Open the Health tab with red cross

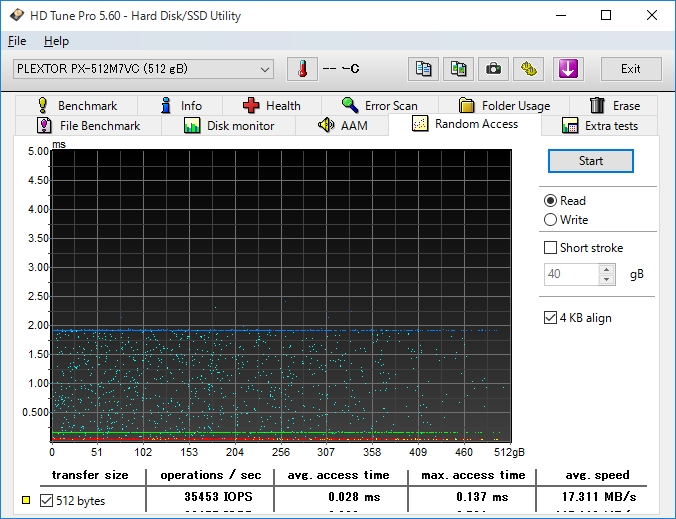point(270,105)
